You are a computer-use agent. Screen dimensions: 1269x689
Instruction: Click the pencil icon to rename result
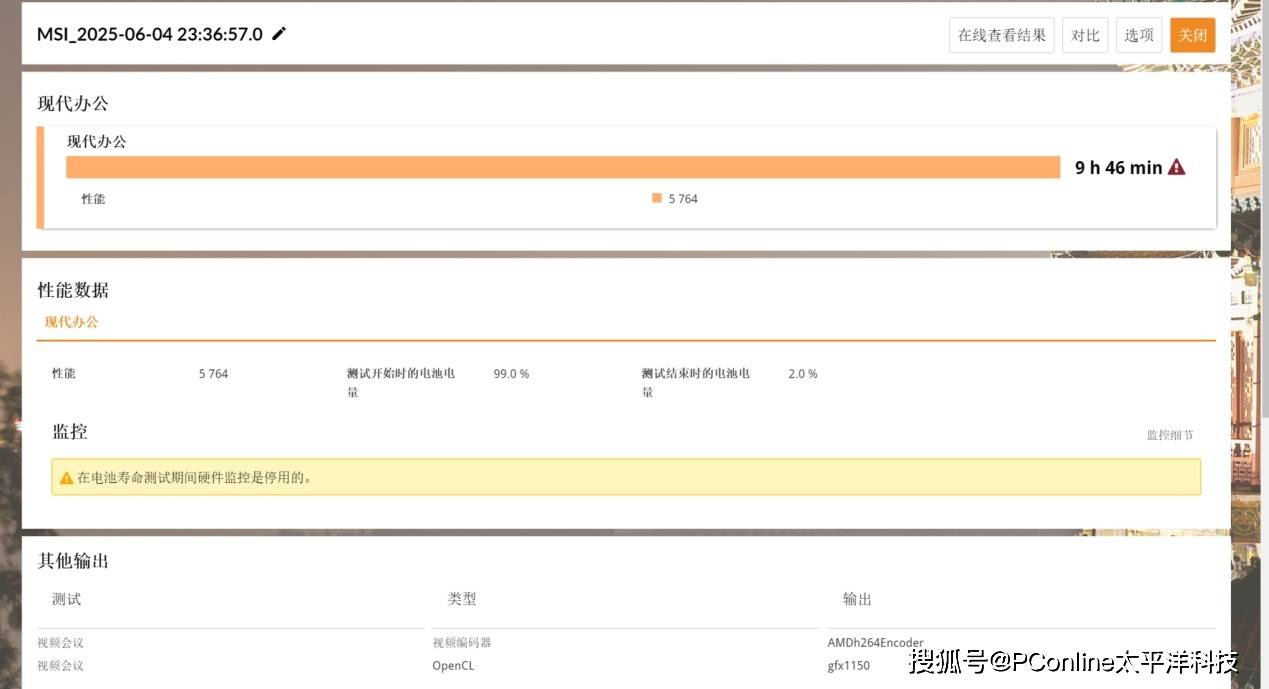click(279, 34)
